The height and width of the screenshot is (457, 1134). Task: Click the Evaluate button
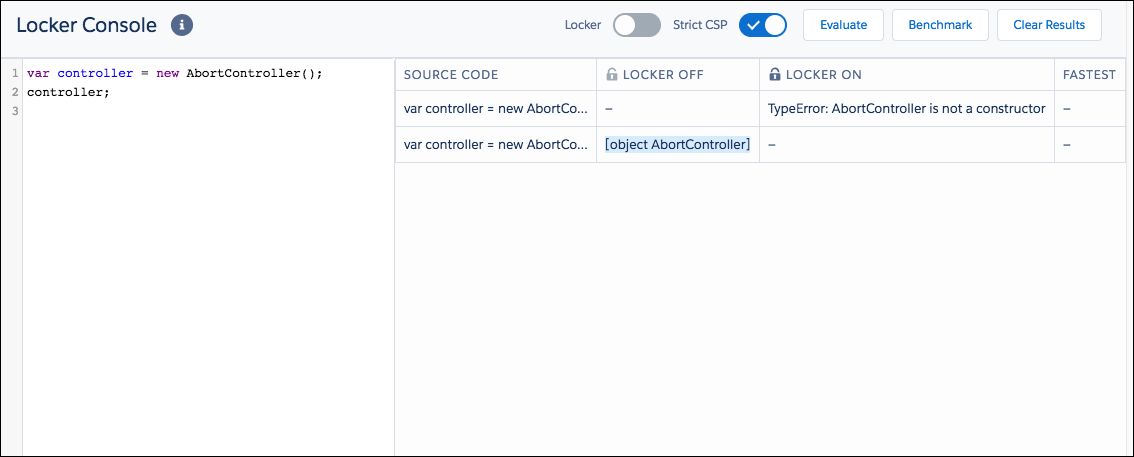click(843, 25)
